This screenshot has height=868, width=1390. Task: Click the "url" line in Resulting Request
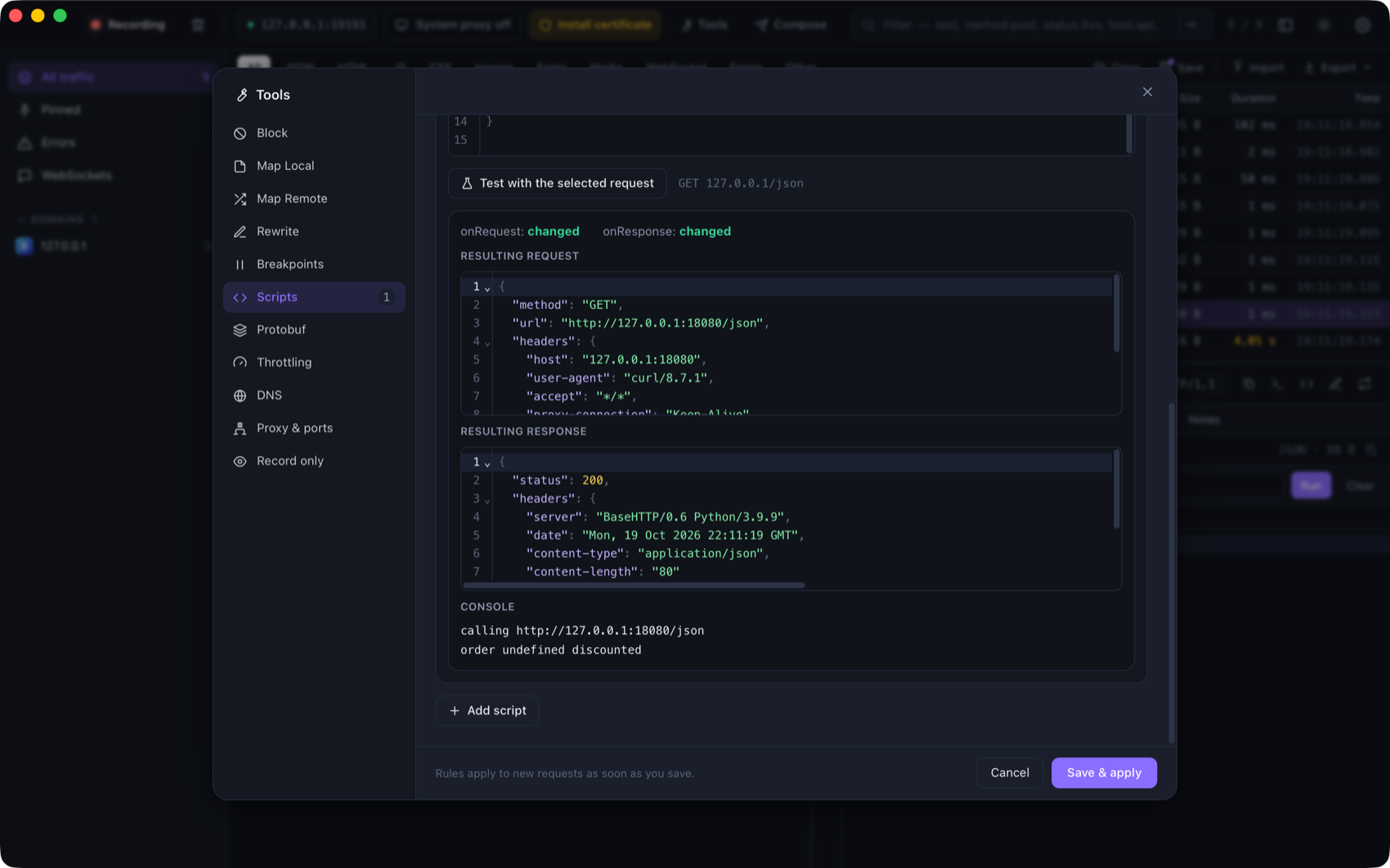click(x=641, y=323)
